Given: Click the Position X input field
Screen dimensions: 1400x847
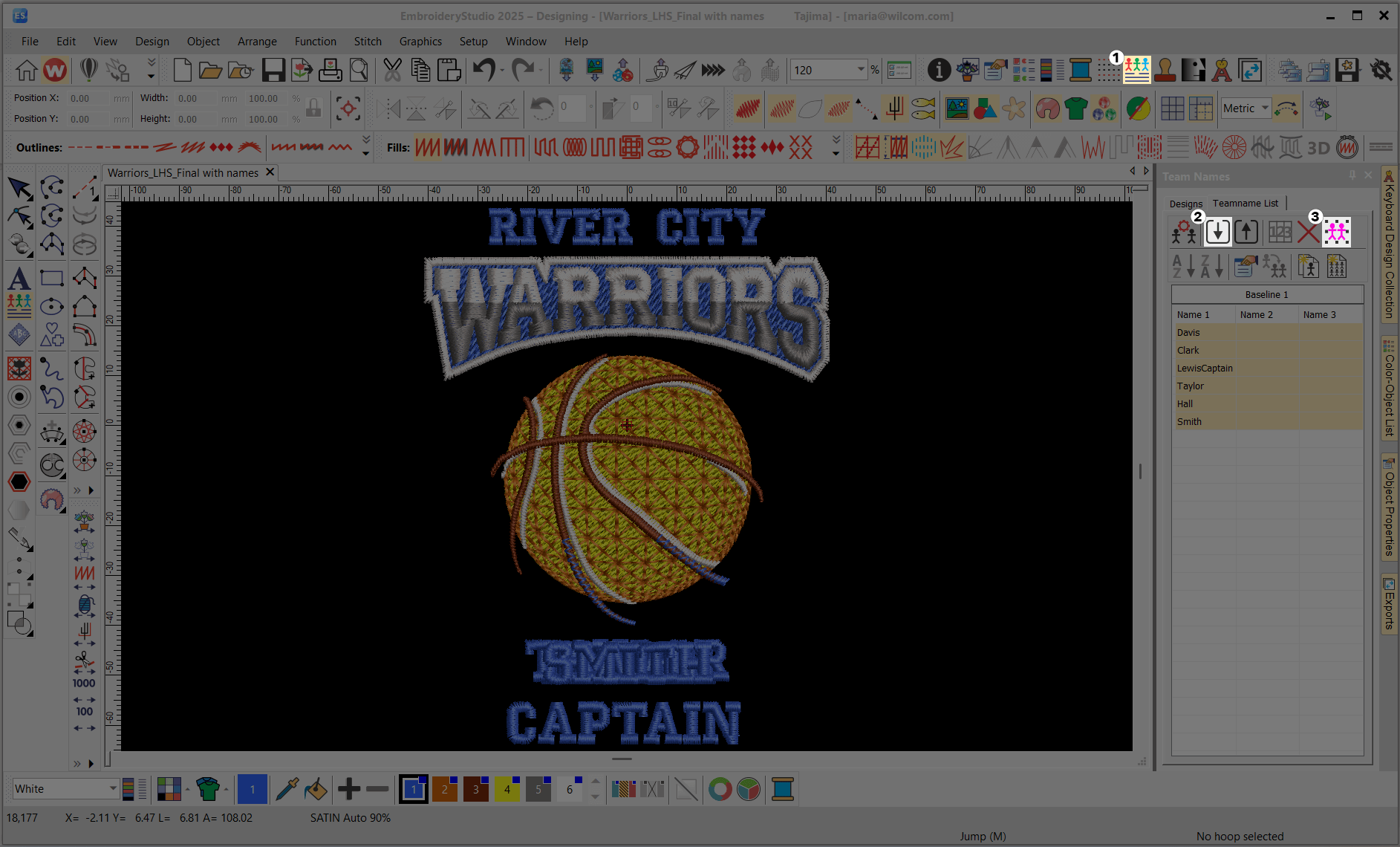Looking at the screenshot, I should tap(89, 99).
